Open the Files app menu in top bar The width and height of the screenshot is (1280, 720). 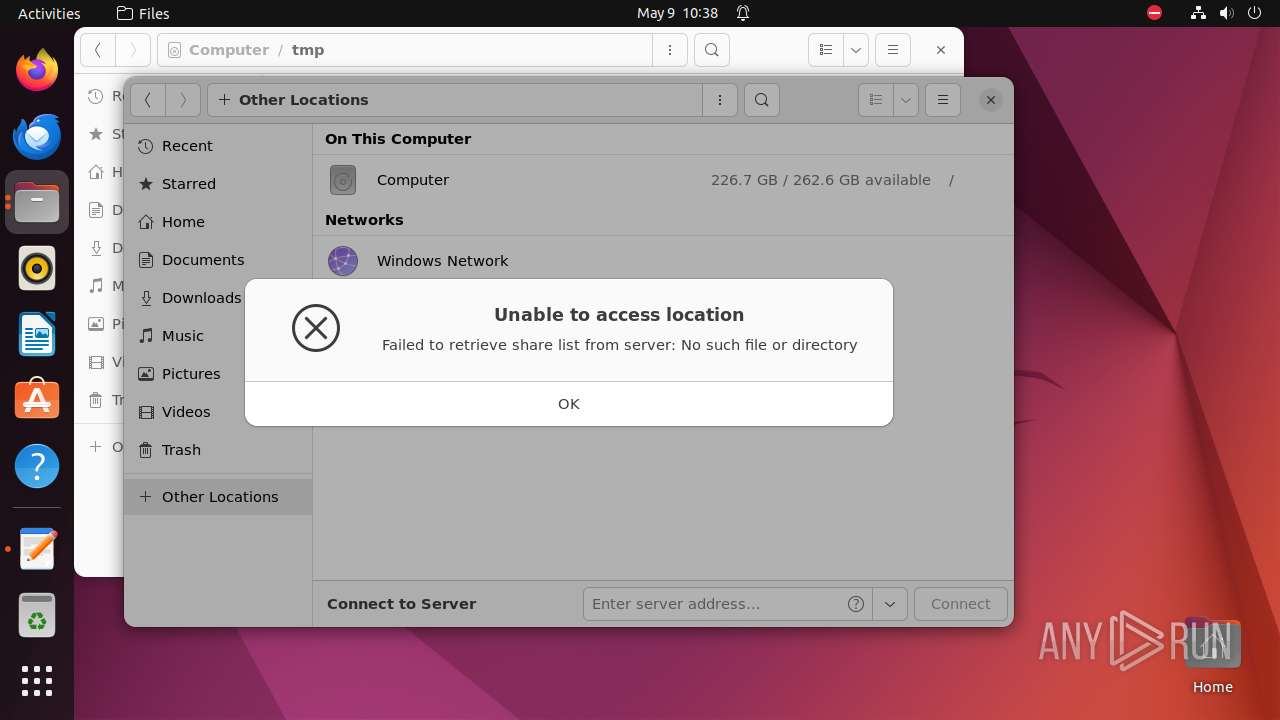[x=143, y=13]
